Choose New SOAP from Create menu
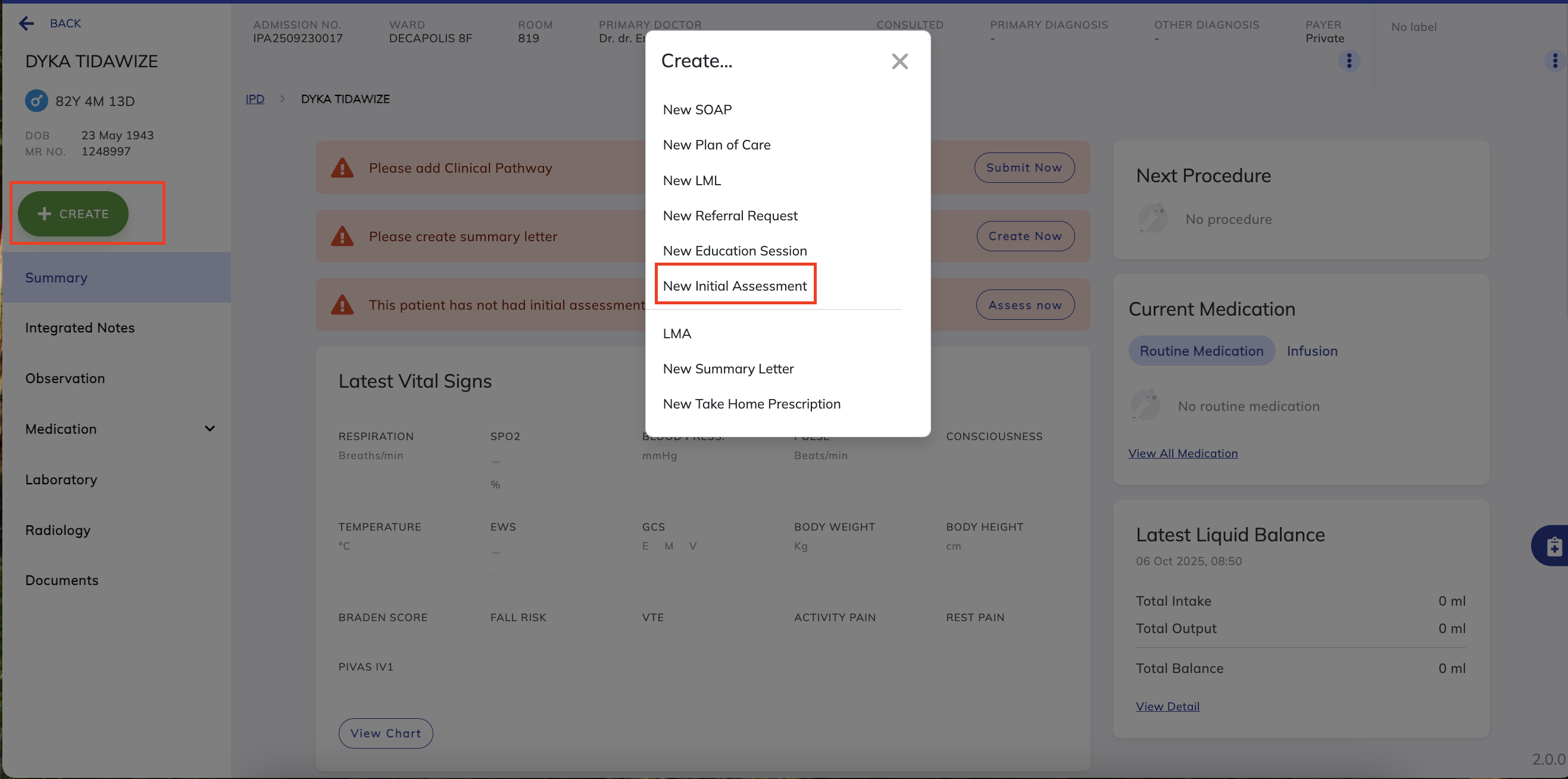The image size is (1568, 779). 697,110
